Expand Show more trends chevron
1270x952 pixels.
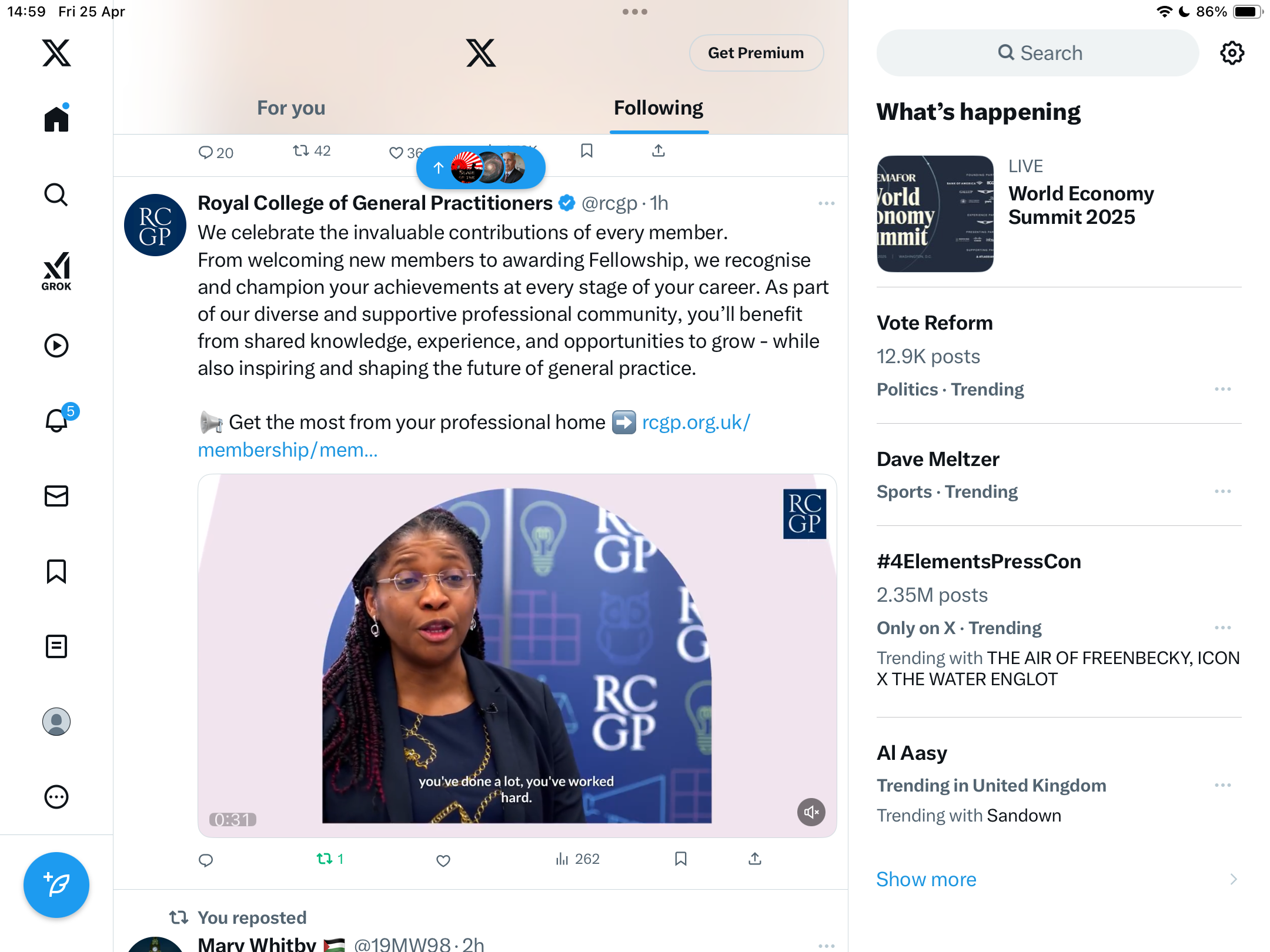click(x=1233, y=879)
